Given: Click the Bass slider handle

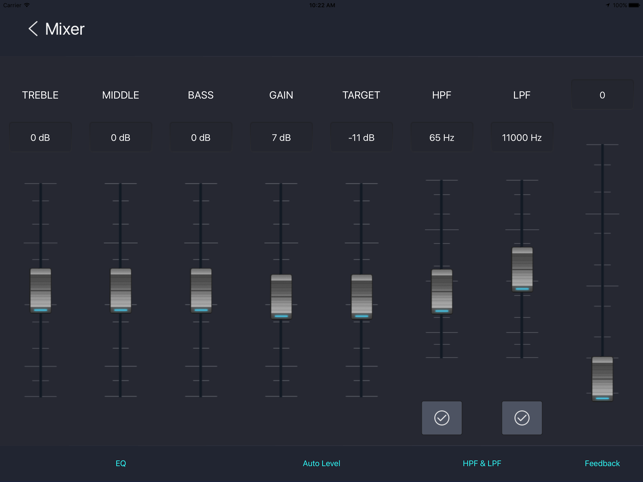Looking at the screenshot, I should pyautogui.click(x=201, y=290).
